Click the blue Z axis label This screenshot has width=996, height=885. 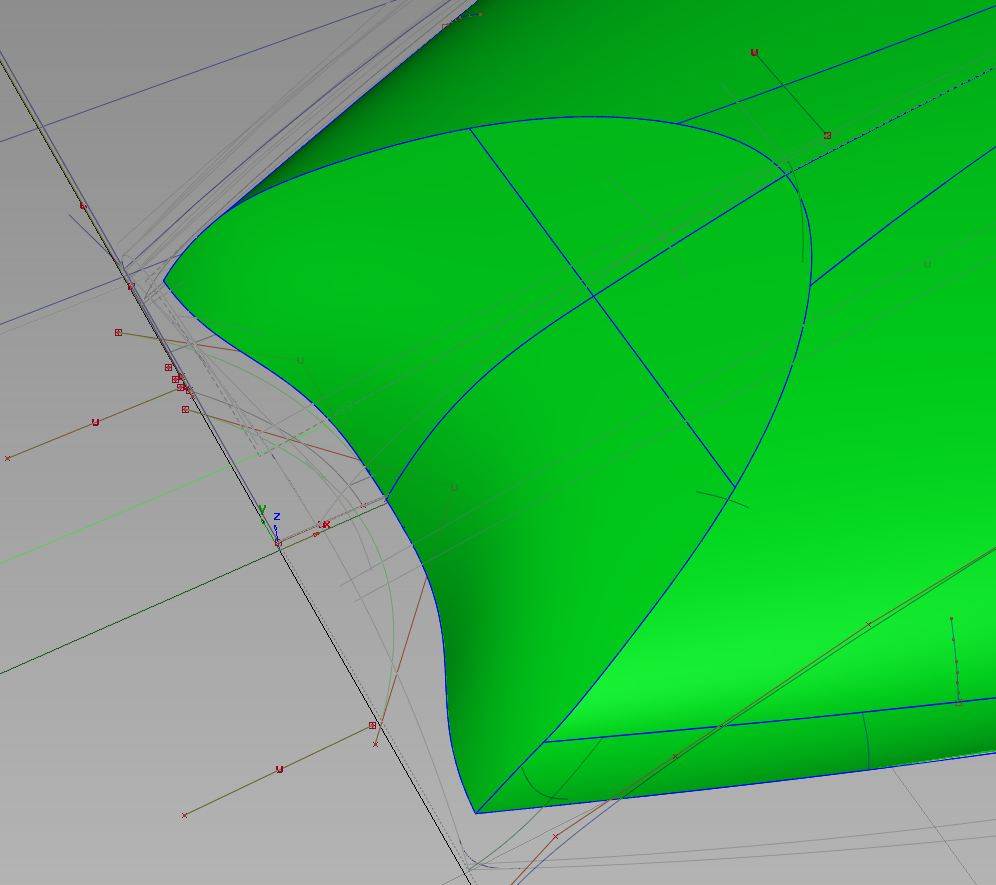click(277, 517)
